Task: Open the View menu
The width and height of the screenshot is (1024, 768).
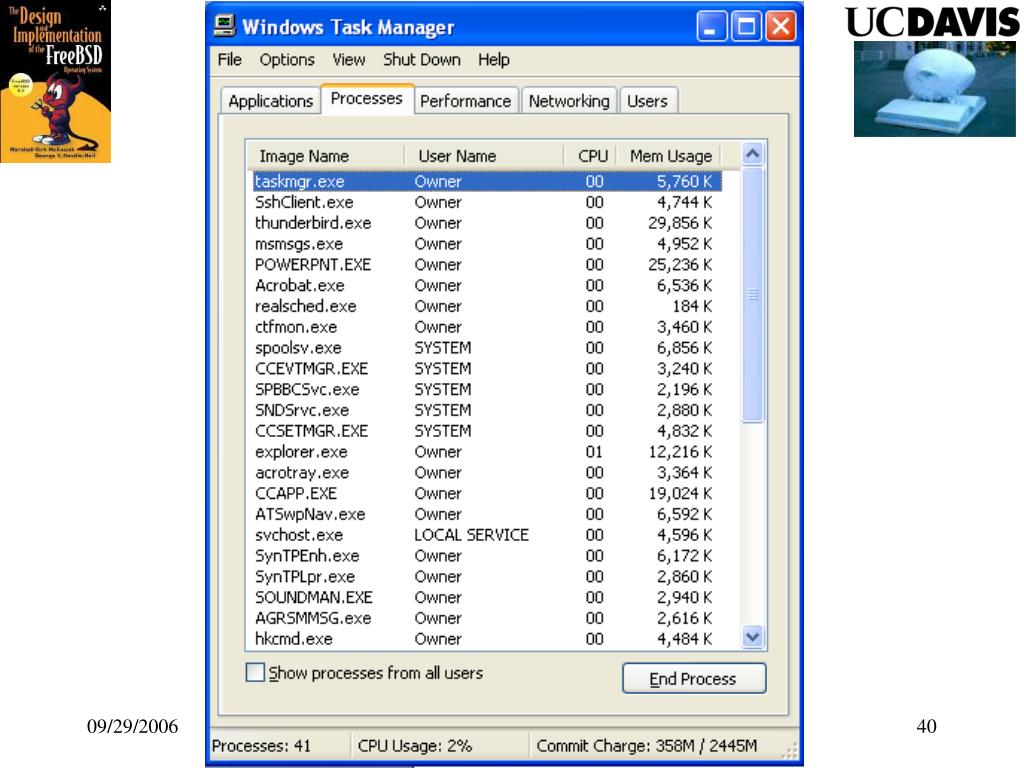Action: click(349, 59)
